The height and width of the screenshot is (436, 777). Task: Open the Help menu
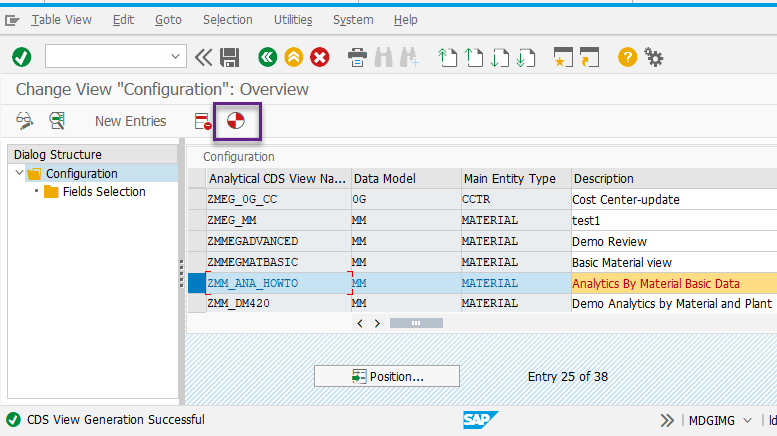point(405,20)
